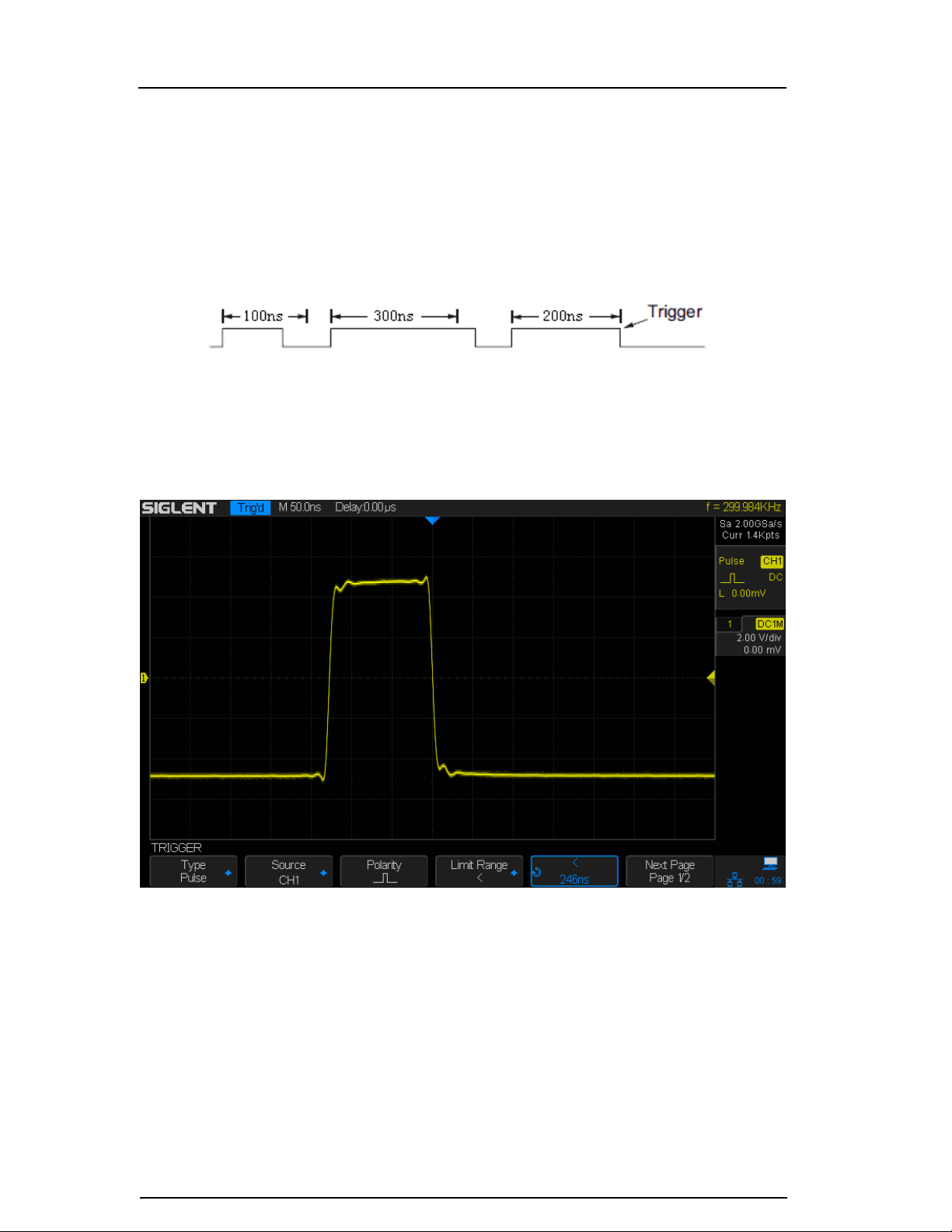Click the Trig'd status indicator
The image size is (952, 1232).
[250, 508]
